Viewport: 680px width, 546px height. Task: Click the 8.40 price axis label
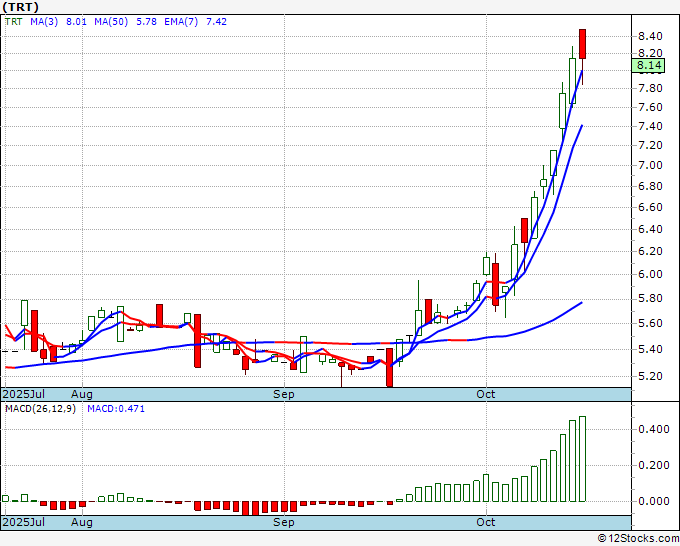pos(650,36)
